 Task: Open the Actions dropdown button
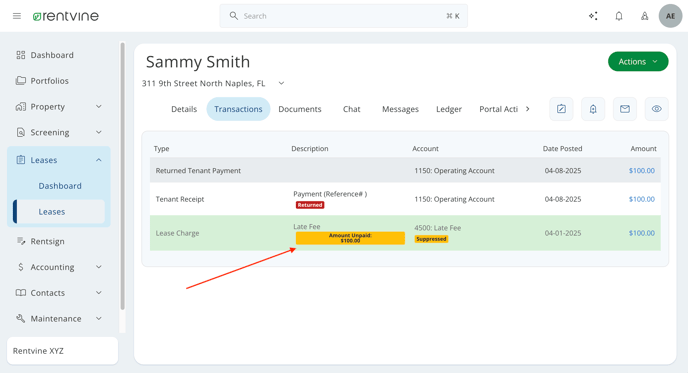click(638, 61)
